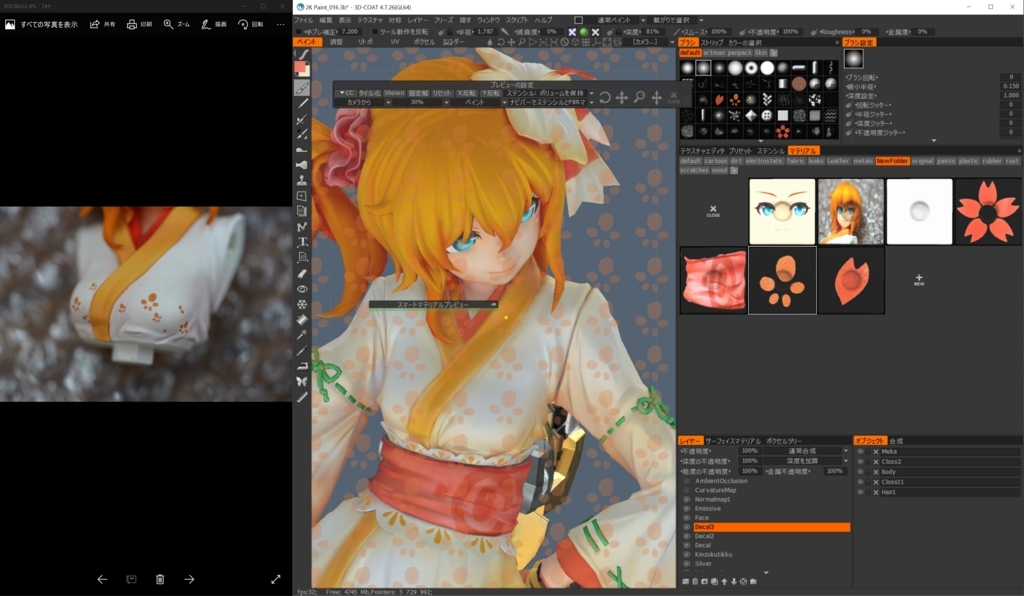Expand the CC dropdown in preview settings
Screen dimensions: 1024x596
tap(347, 93)
